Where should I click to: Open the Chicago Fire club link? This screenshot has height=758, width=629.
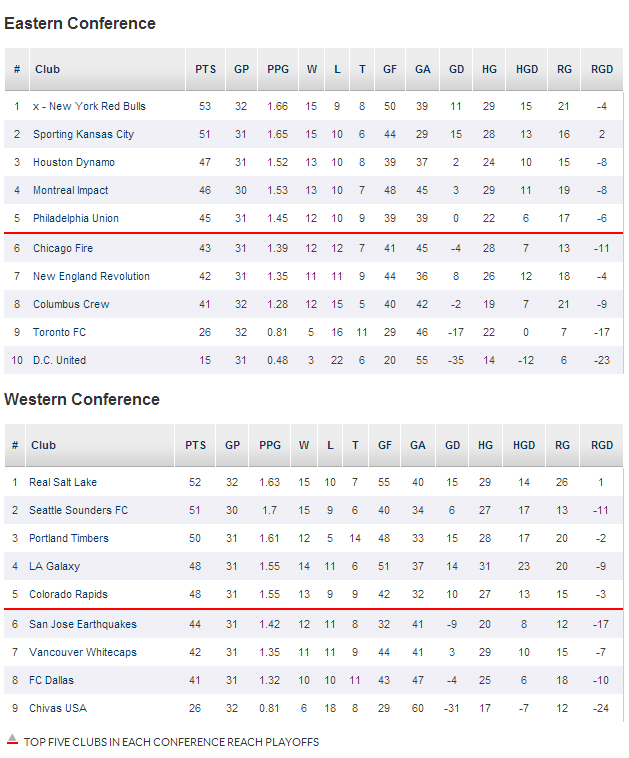tap(64, 248)
